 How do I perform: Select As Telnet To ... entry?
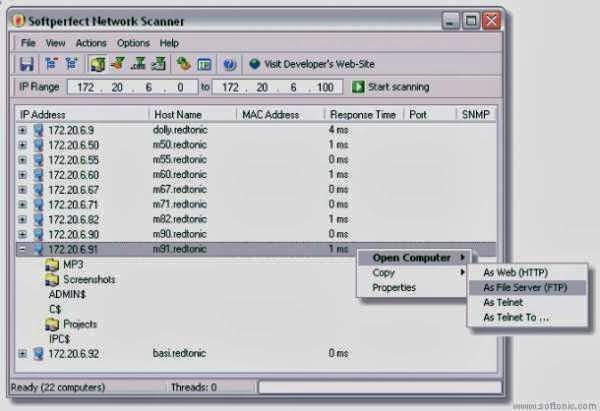coord(527,317)
